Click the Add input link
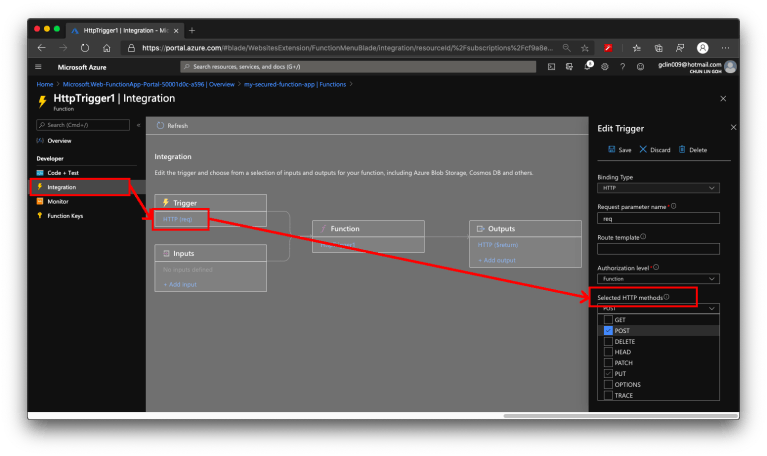The image size is (767, 456). pyautogui.click(x=180, y=284)
